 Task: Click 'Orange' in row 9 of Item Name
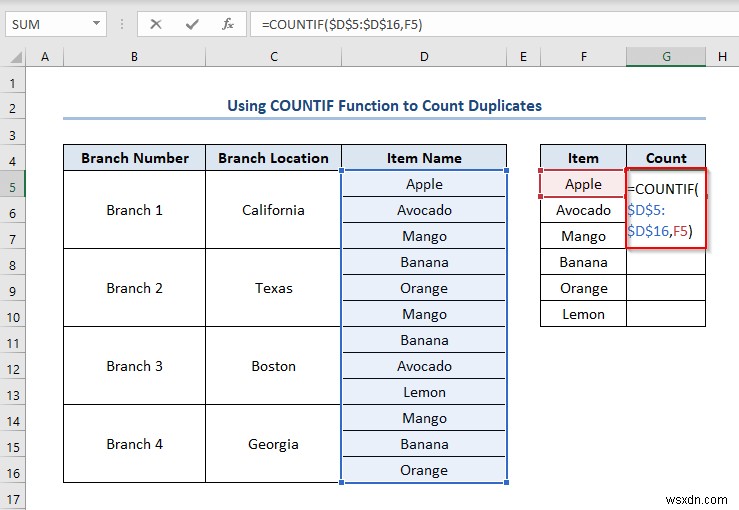tap(424, 288)
